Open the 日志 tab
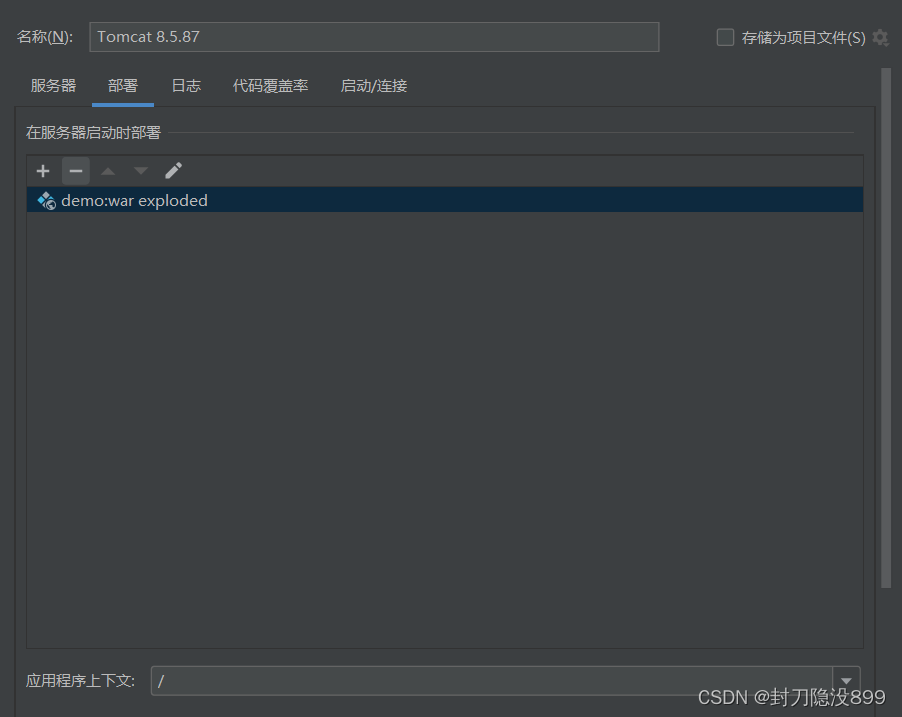This screenshot has height=717, width=902. (x=186, y=86)
